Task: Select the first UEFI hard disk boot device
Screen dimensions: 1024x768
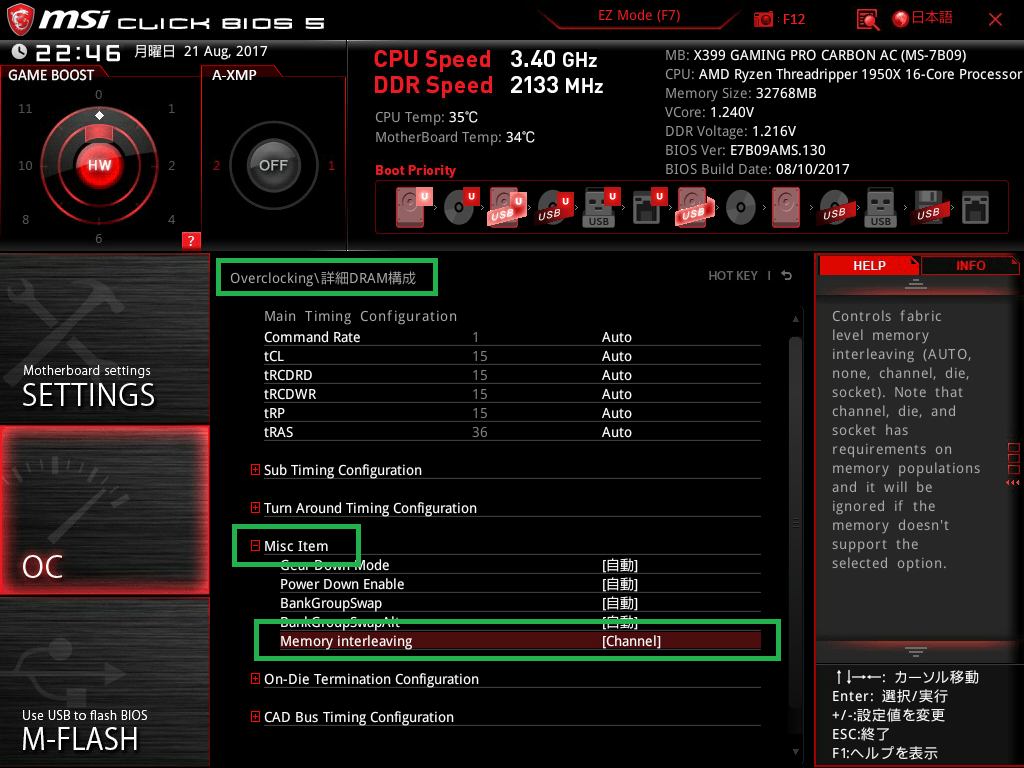Action: tap(412, 208)
